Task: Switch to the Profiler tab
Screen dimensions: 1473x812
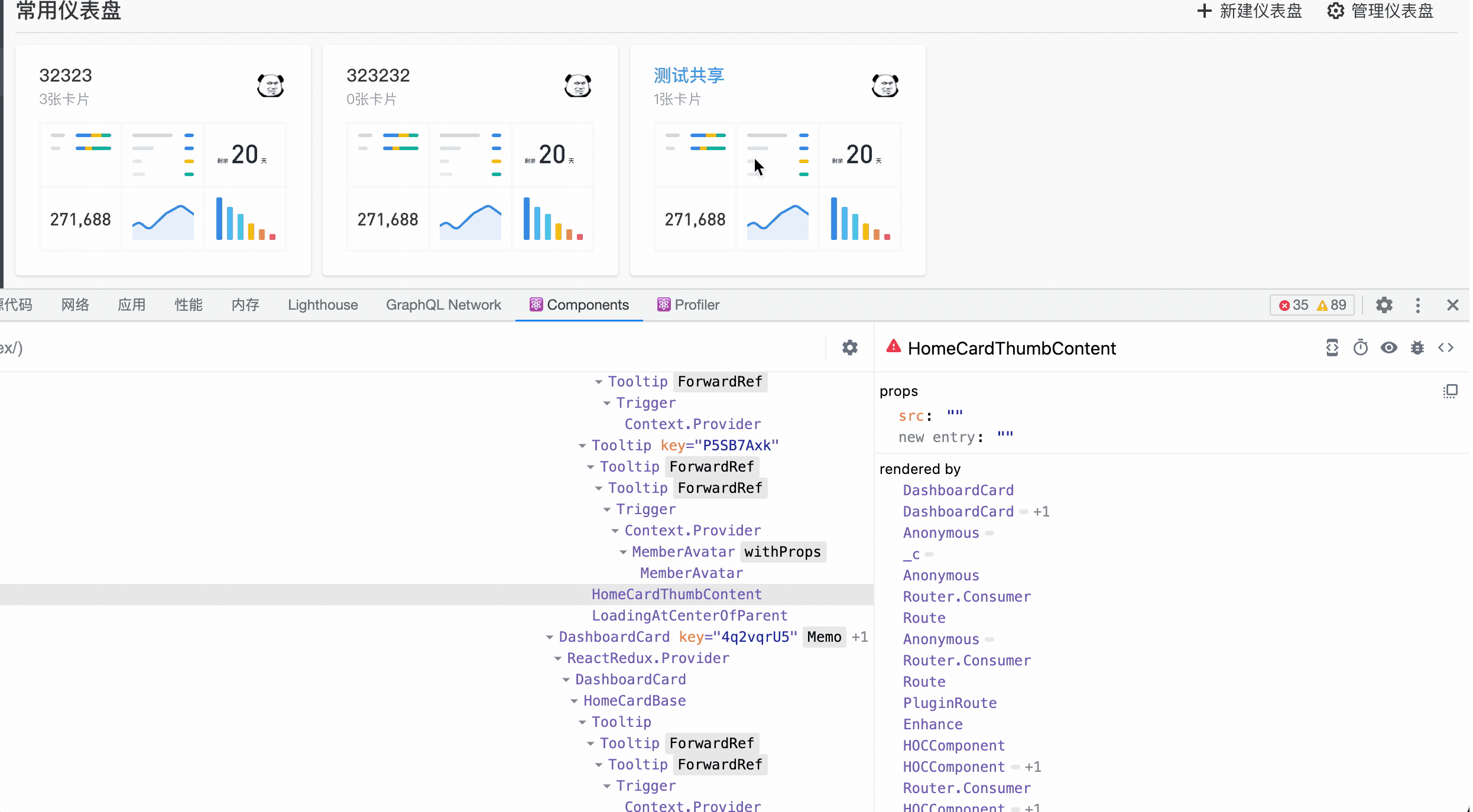Action: pos(688,305)
